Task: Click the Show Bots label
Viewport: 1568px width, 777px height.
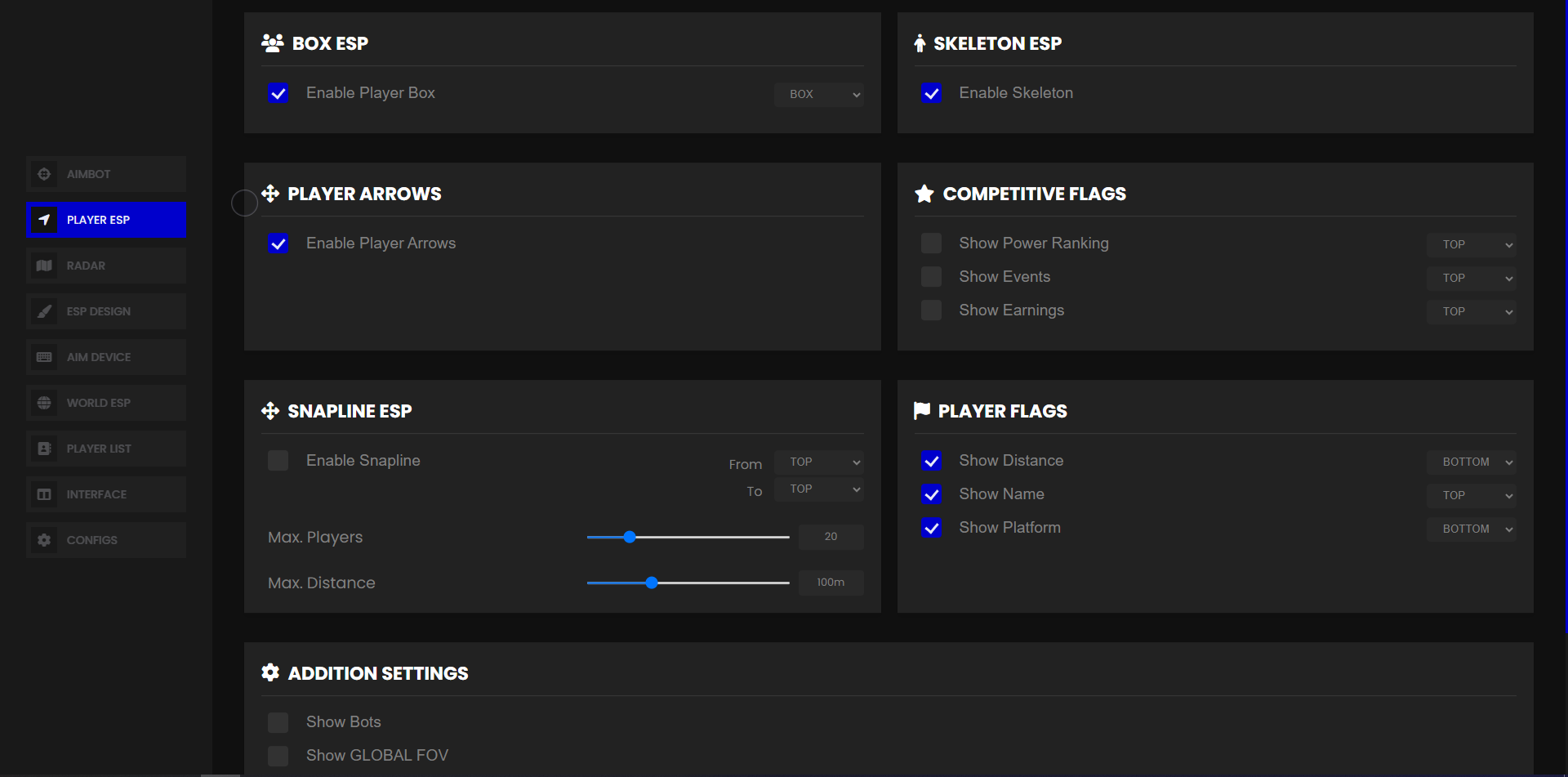Action: click(344, 722)
